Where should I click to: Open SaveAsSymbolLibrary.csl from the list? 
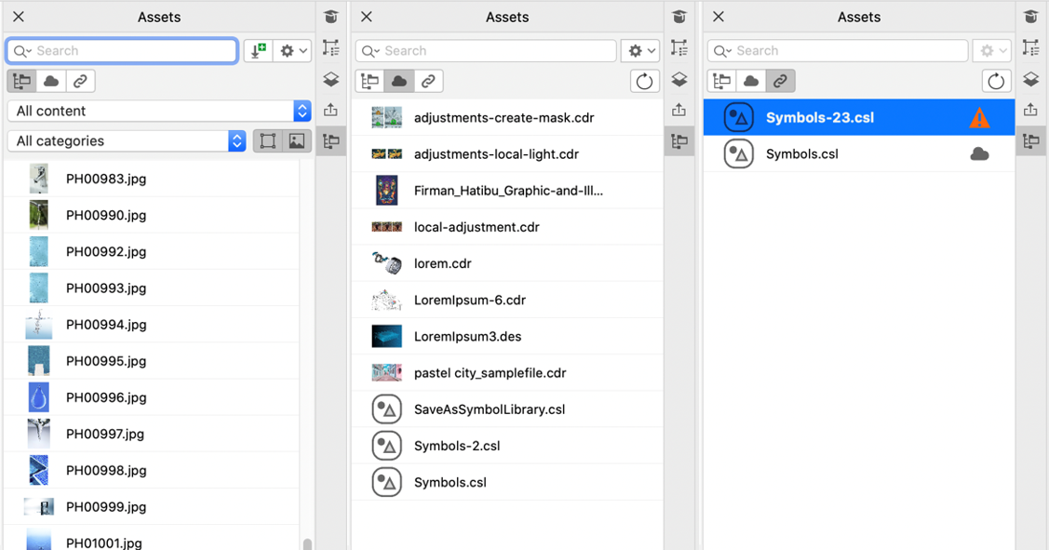pos(489,409)
